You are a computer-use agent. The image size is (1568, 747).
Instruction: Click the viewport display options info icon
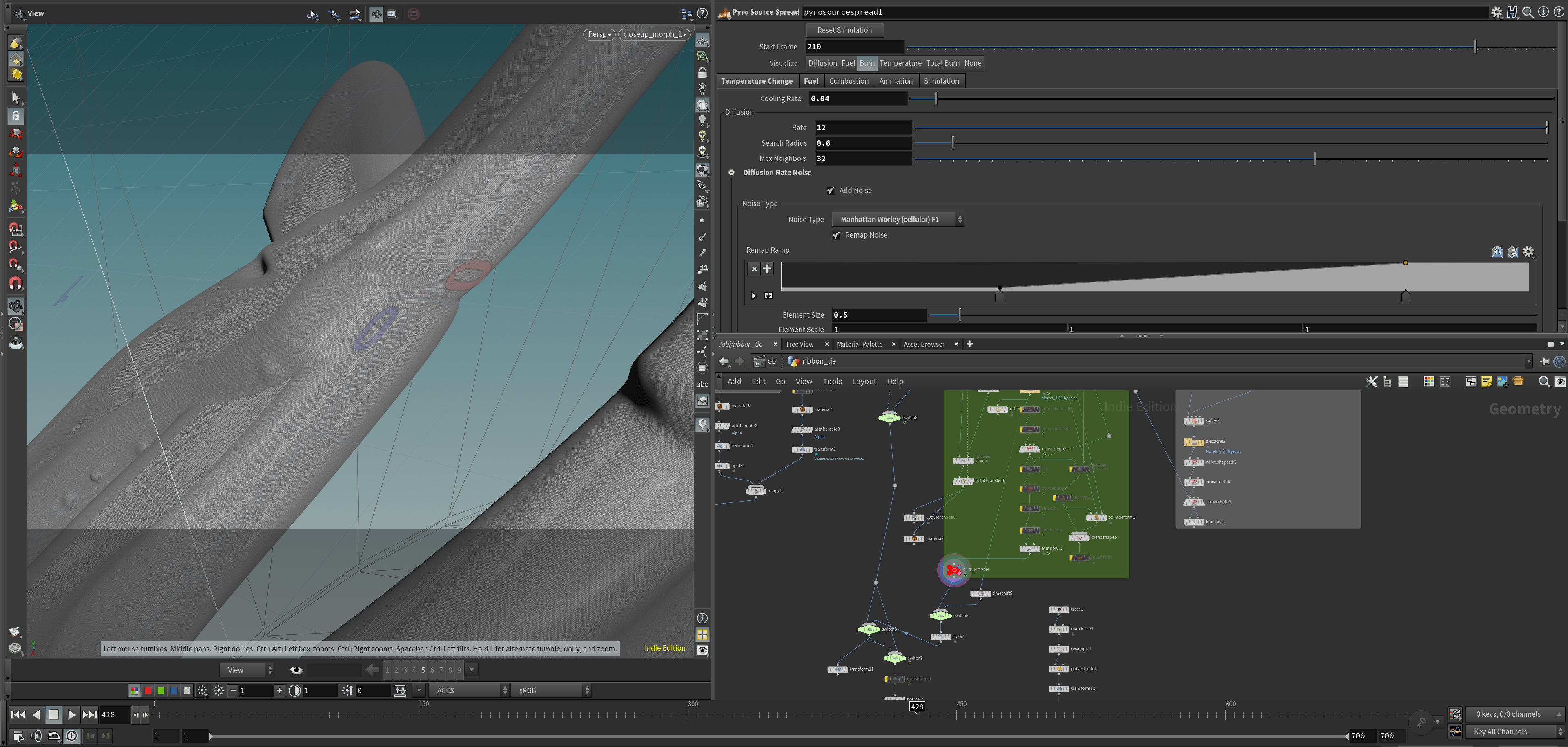(x=702, y=618)
